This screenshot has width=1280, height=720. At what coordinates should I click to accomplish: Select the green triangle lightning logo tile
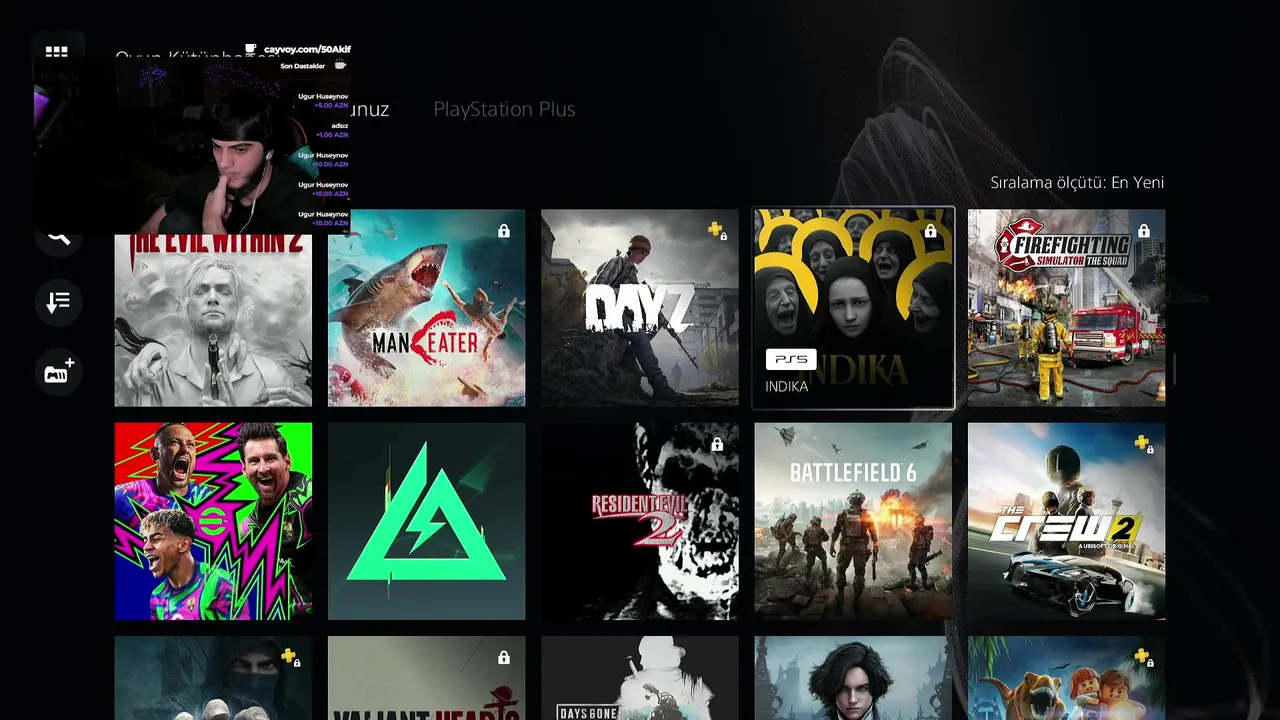(x=426, y=521)
